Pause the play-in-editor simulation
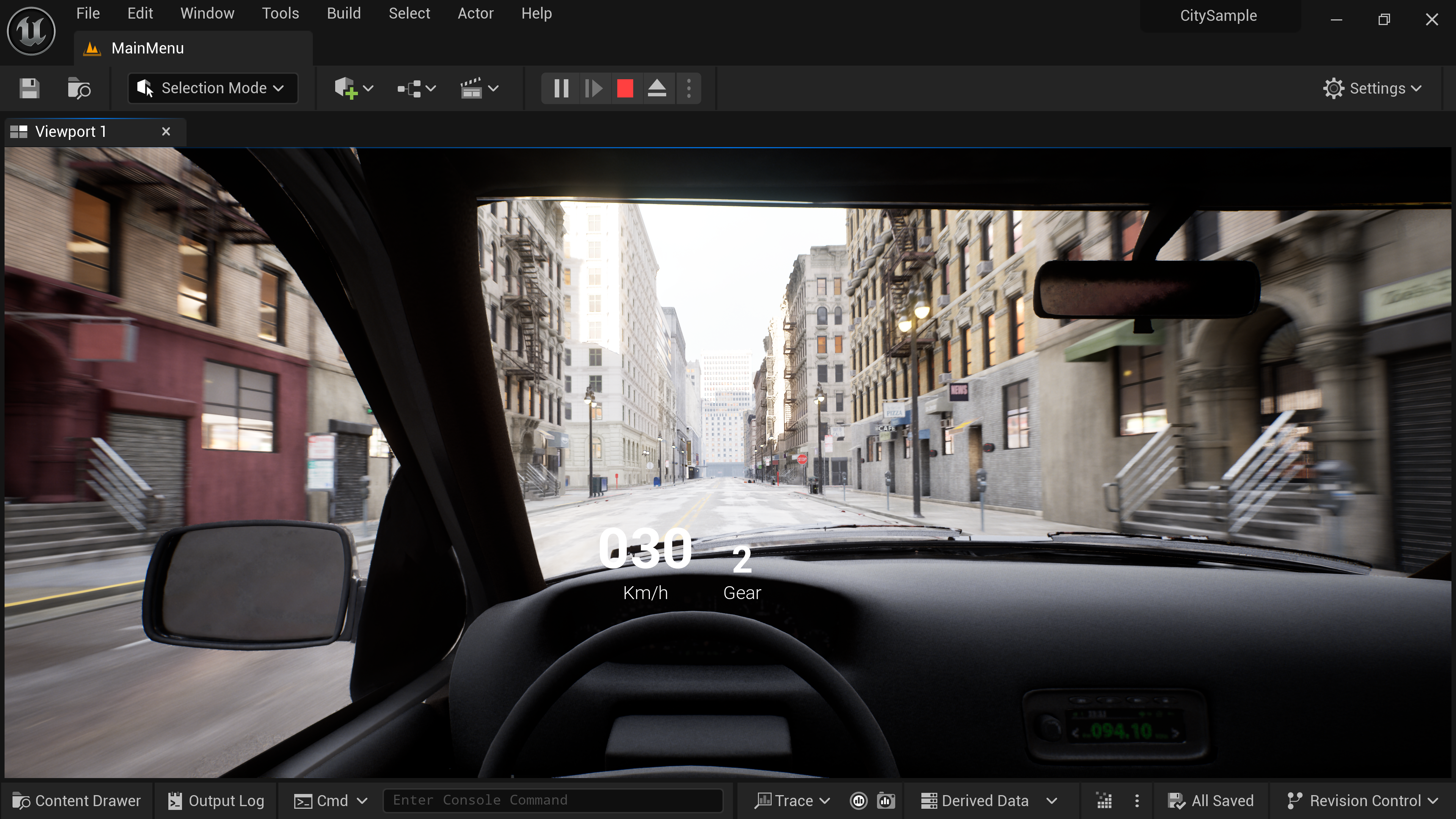 point(561,89)
